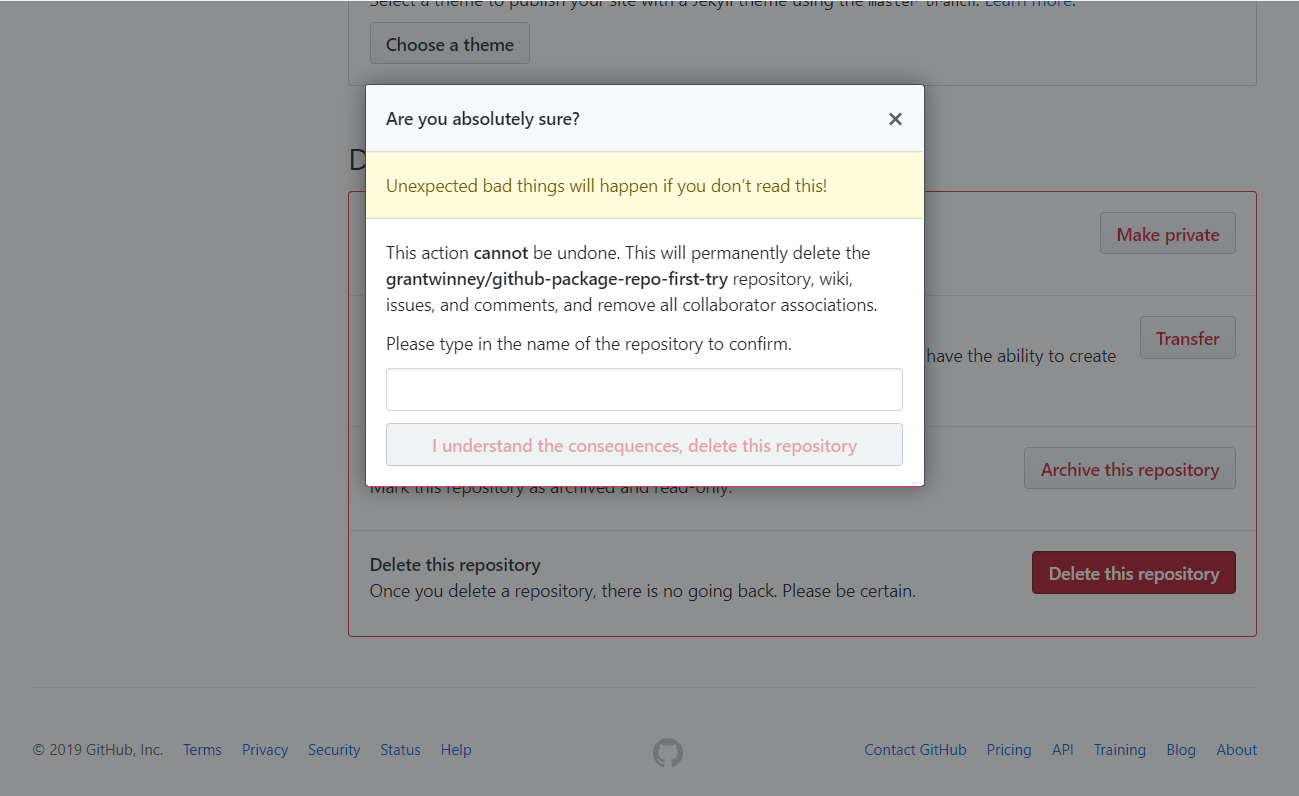View the Pricing footer link

(x=1008, y=750)
